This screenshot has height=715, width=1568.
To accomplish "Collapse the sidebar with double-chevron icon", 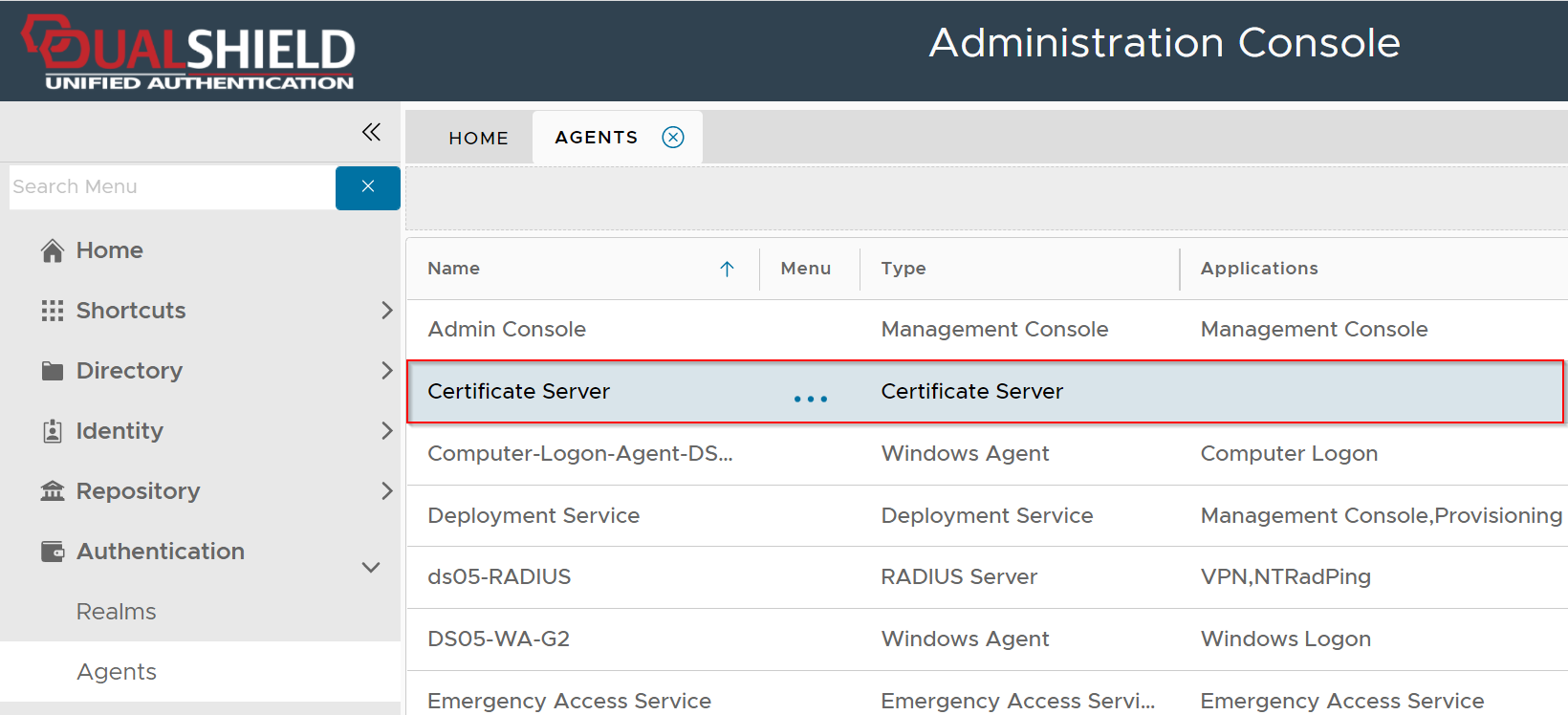I will pos(371,132).
